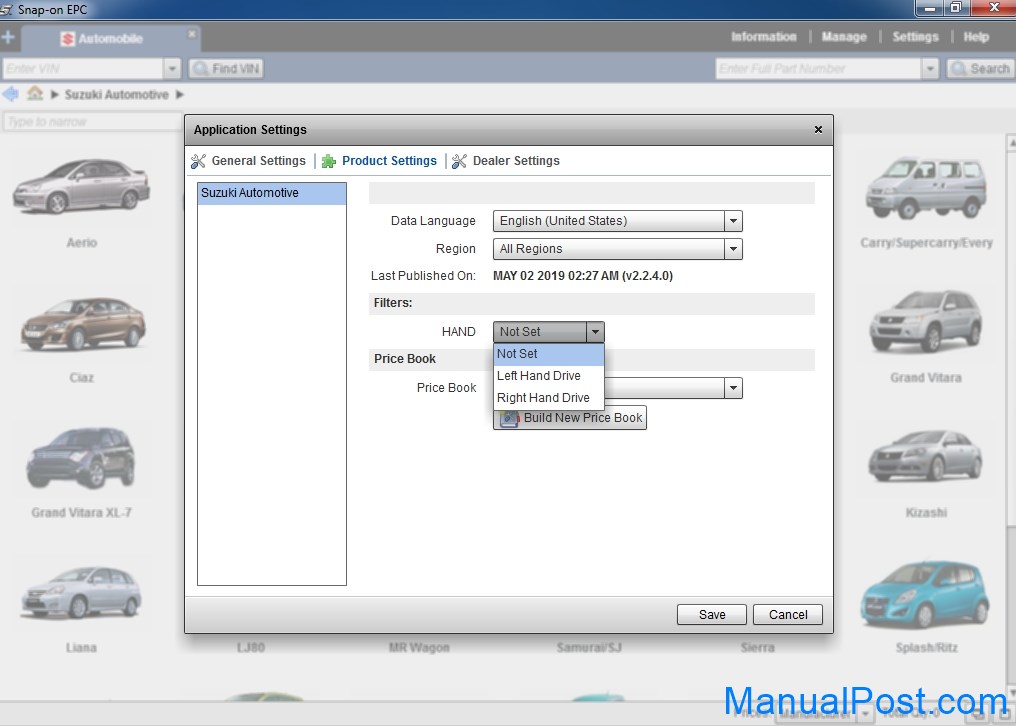
Task: Select the Grand Vitara XL-7 thumbnail
Action: [x=81, y=458]
